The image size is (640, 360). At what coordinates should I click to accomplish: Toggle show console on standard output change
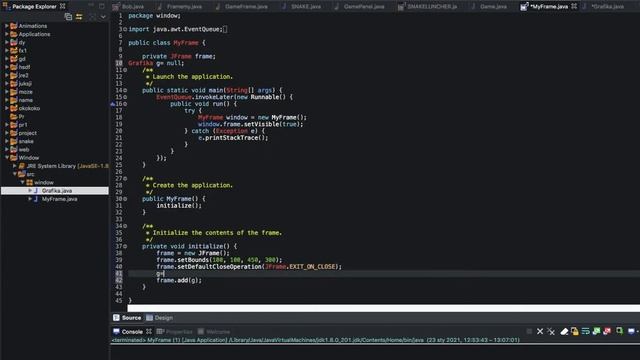coord(596,331)
